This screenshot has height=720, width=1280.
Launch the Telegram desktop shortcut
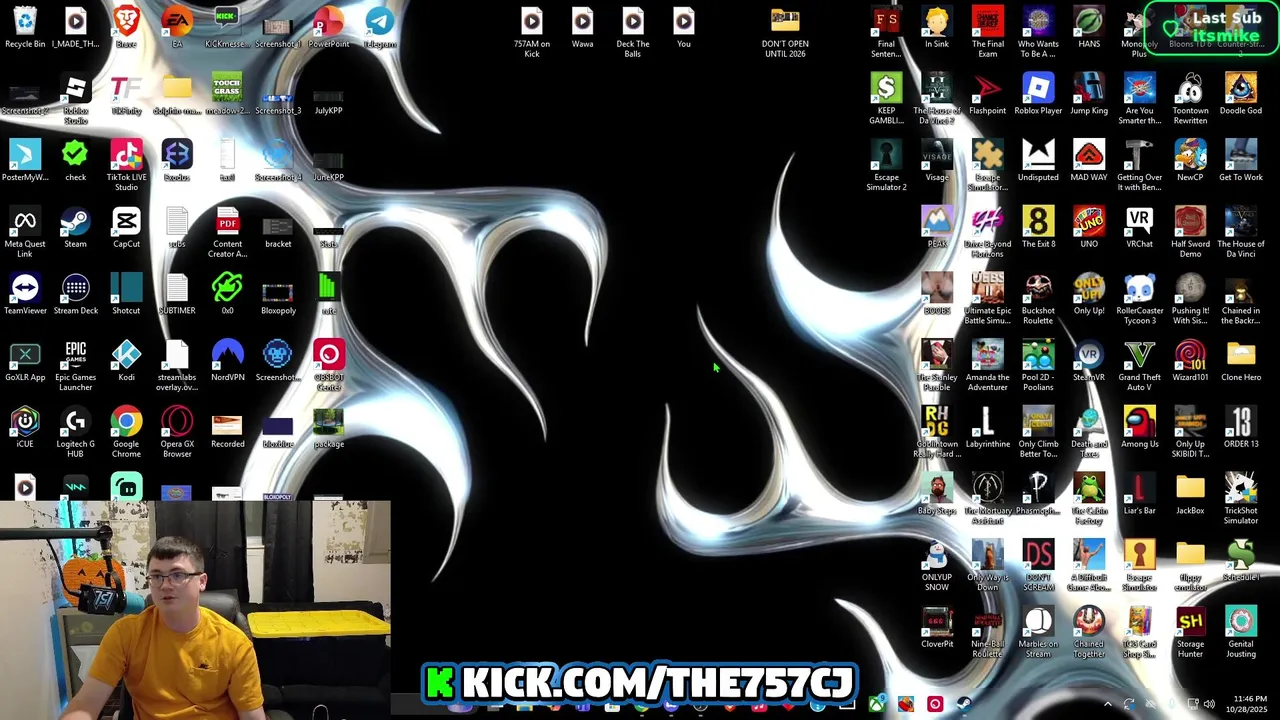click(x=379, y=28)
